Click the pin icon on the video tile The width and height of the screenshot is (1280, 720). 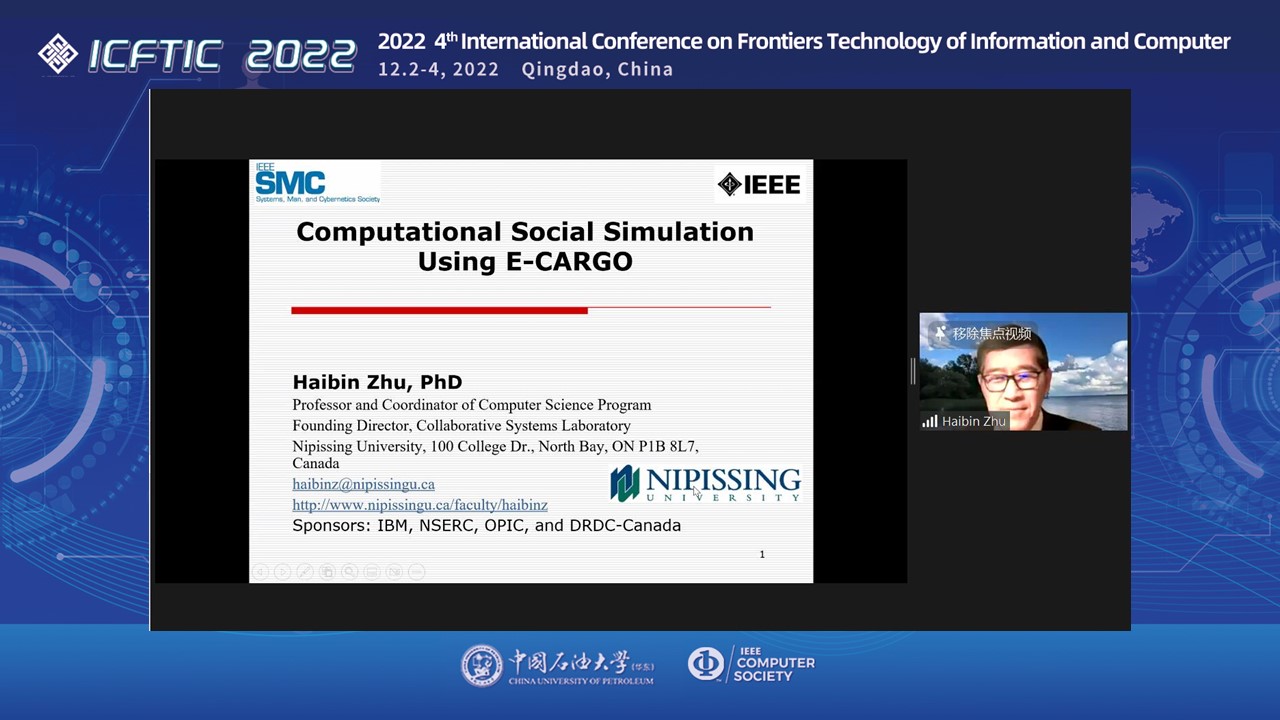pos(940,333)
